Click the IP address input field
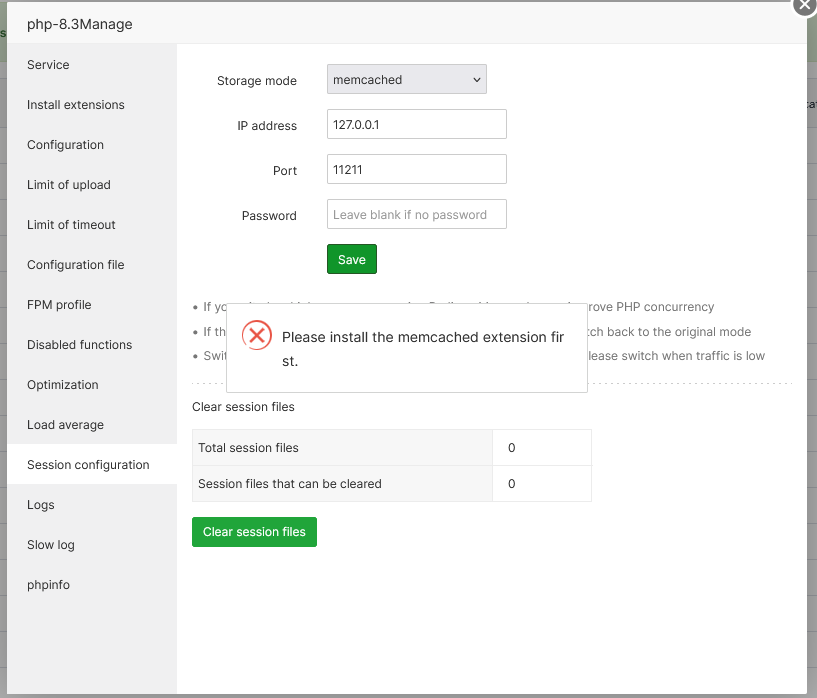The width and height of the screenshot is (817, 698). [x=416, y=125]
